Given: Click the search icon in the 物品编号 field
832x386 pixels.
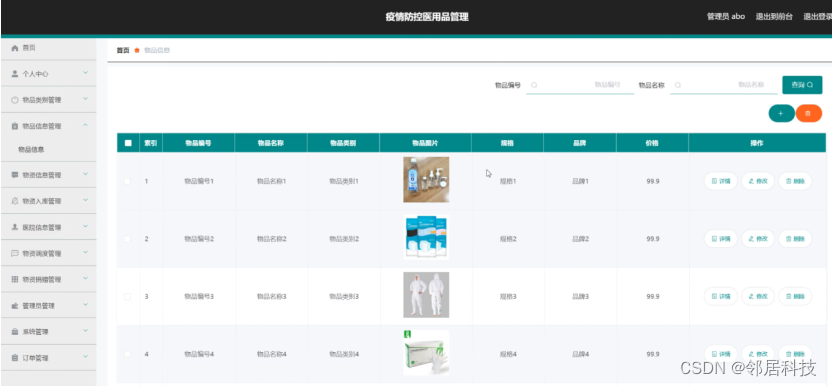Looking at the screenshot, I should [x=534, y=85].
